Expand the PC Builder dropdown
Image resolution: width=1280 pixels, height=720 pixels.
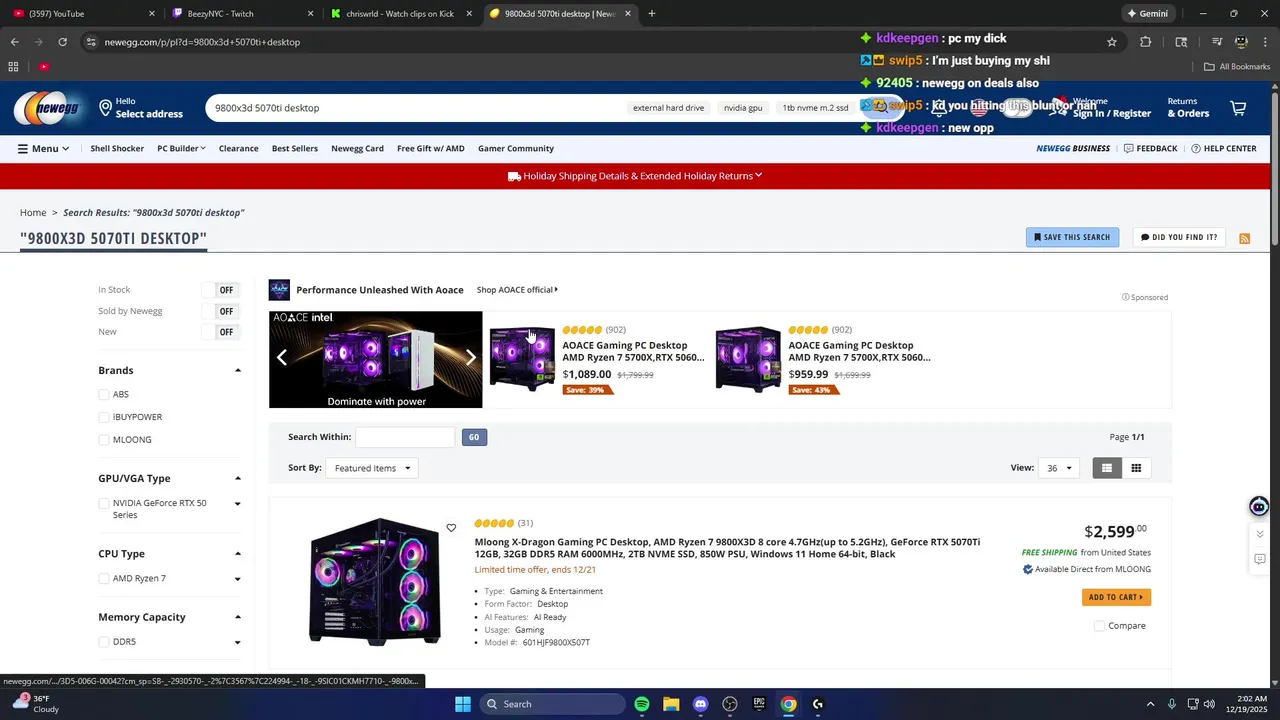pos(181,148)
